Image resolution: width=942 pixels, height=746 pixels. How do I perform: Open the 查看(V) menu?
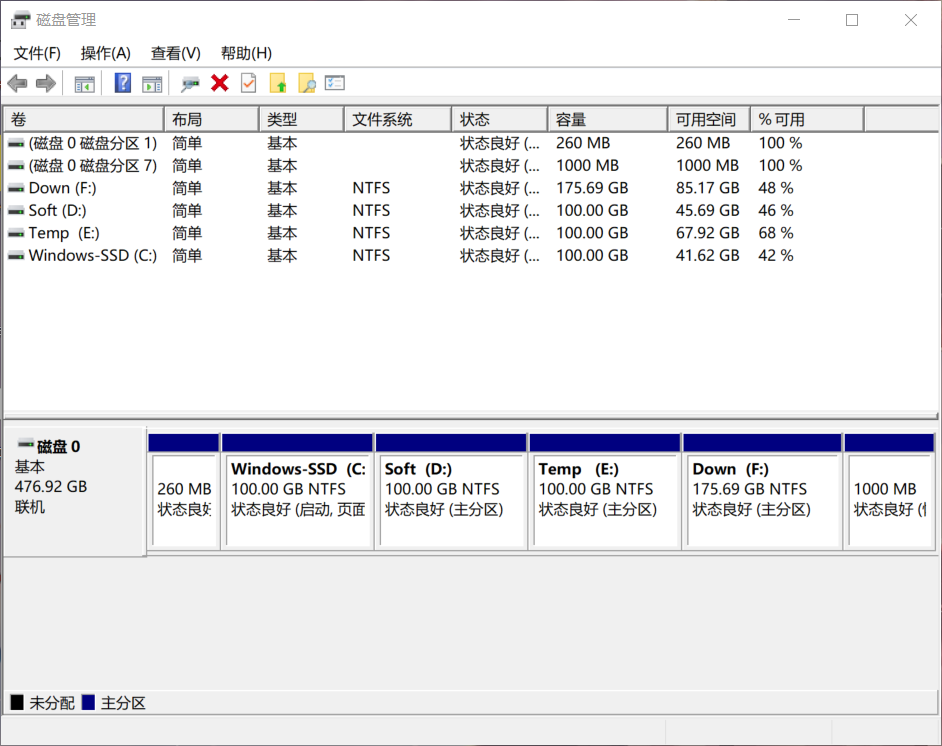coord(175,53)
